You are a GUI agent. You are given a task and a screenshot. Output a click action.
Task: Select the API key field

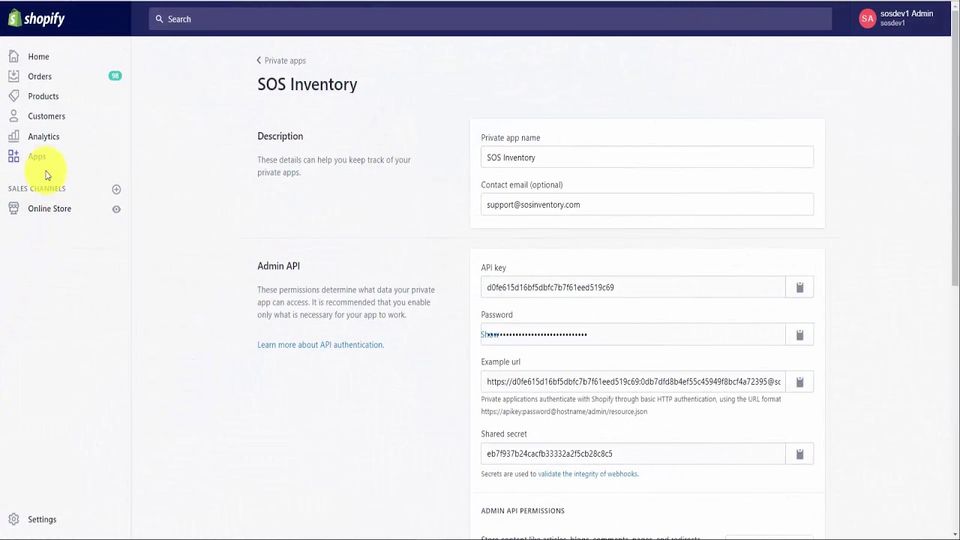coord(633,287)
